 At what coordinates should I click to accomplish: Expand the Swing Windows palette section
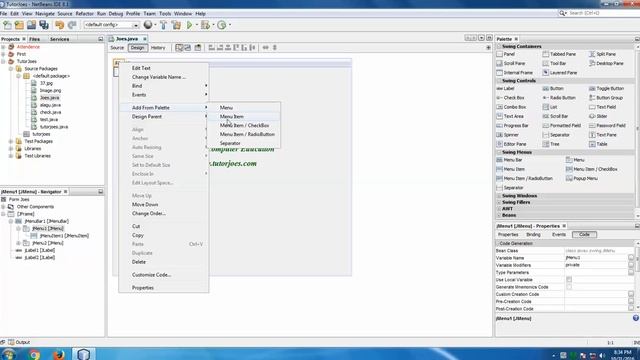pyautogui.click(x=499, y=196)
